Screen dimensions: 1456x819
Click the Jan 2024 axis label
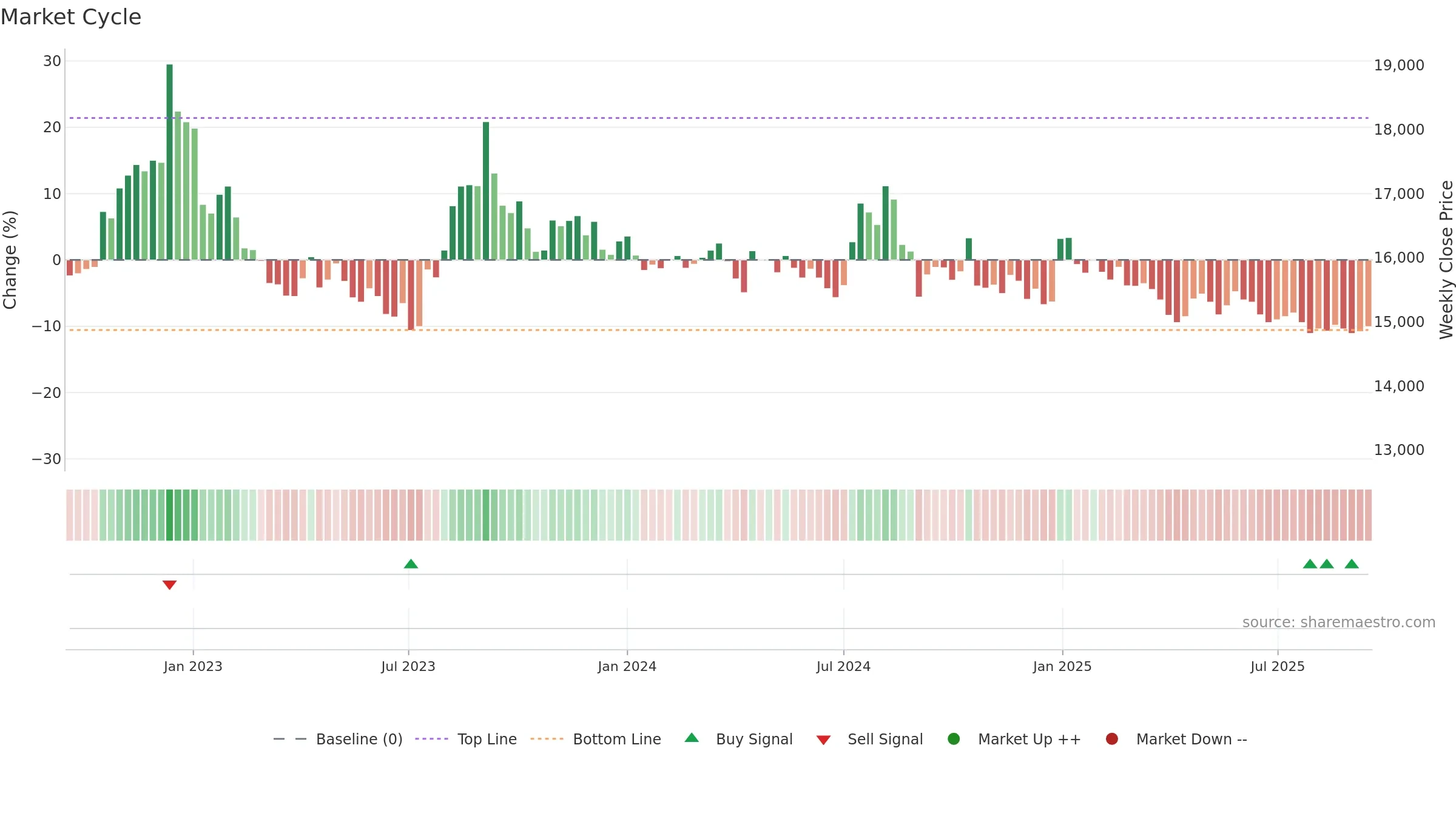[627, 666]
